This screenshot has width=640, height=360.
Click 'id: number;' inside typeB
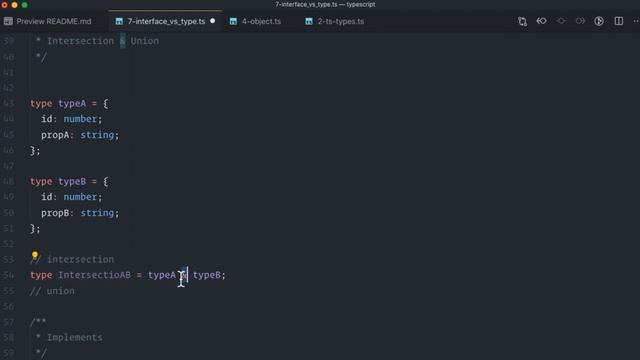(71, 197)
